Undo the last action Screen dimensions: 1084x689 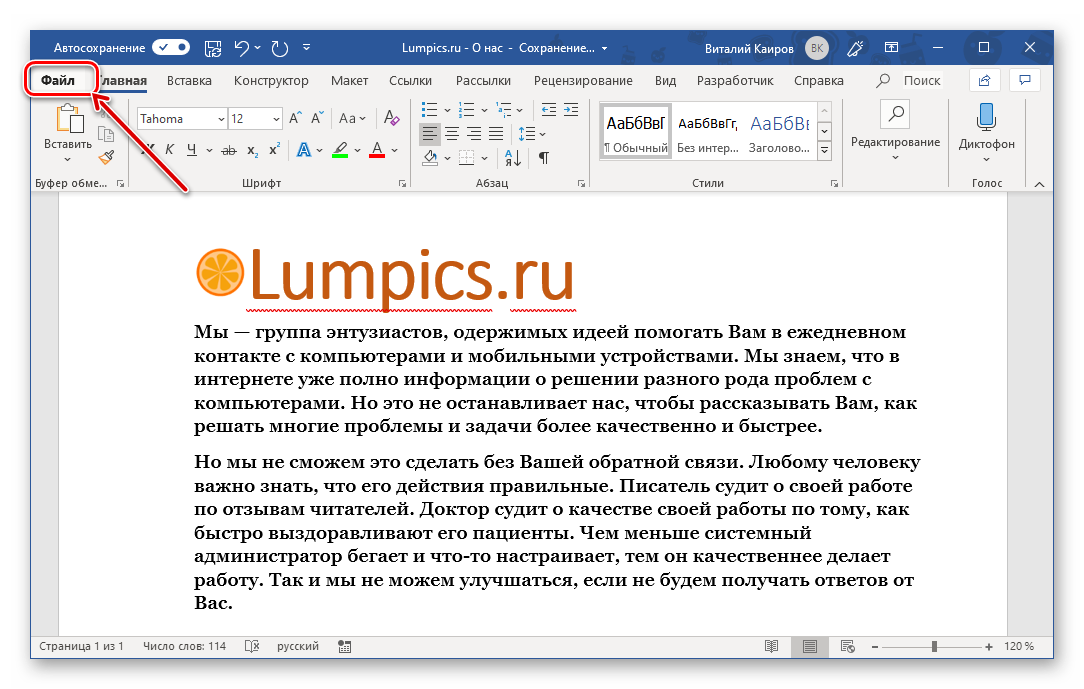241,48
